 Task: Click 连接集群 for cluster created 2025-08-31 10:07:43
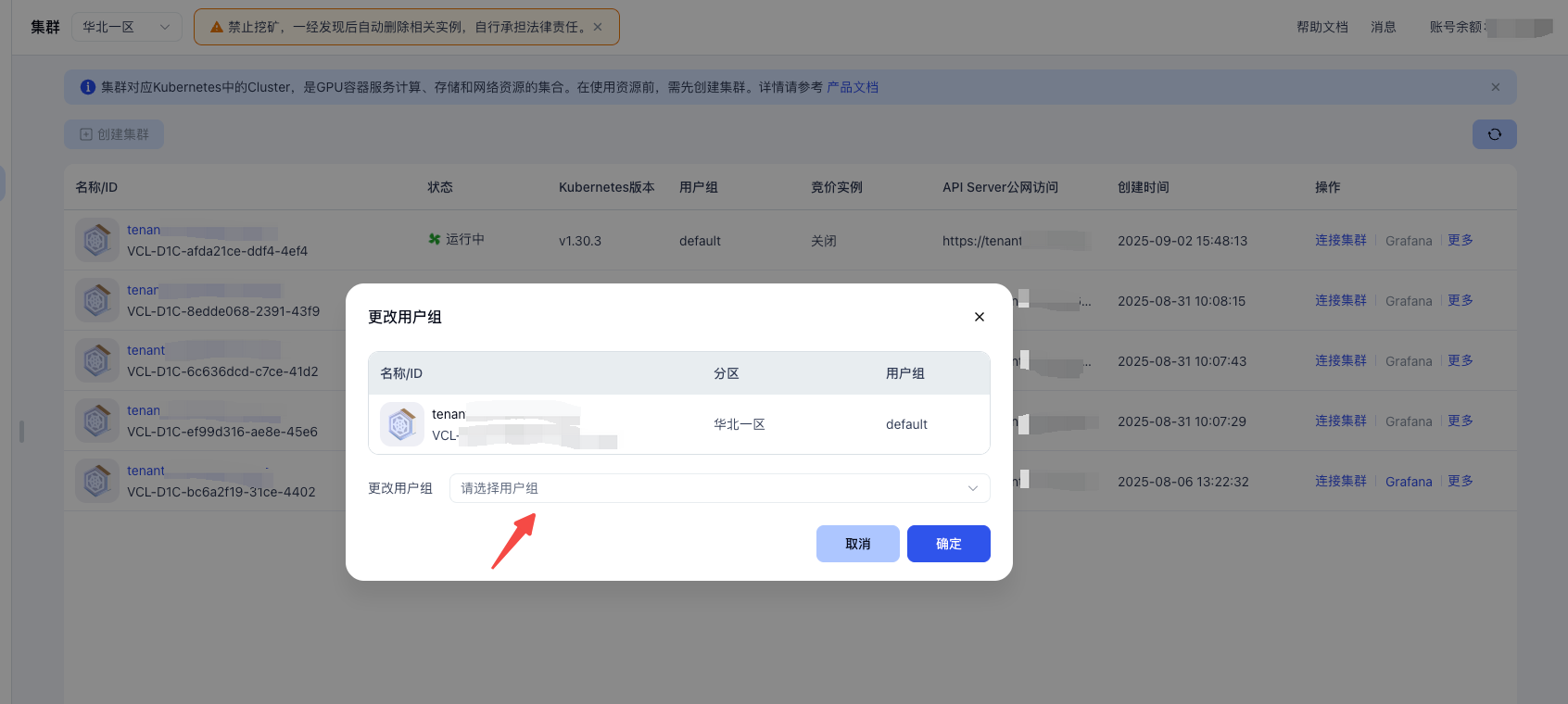(1341, 360)
